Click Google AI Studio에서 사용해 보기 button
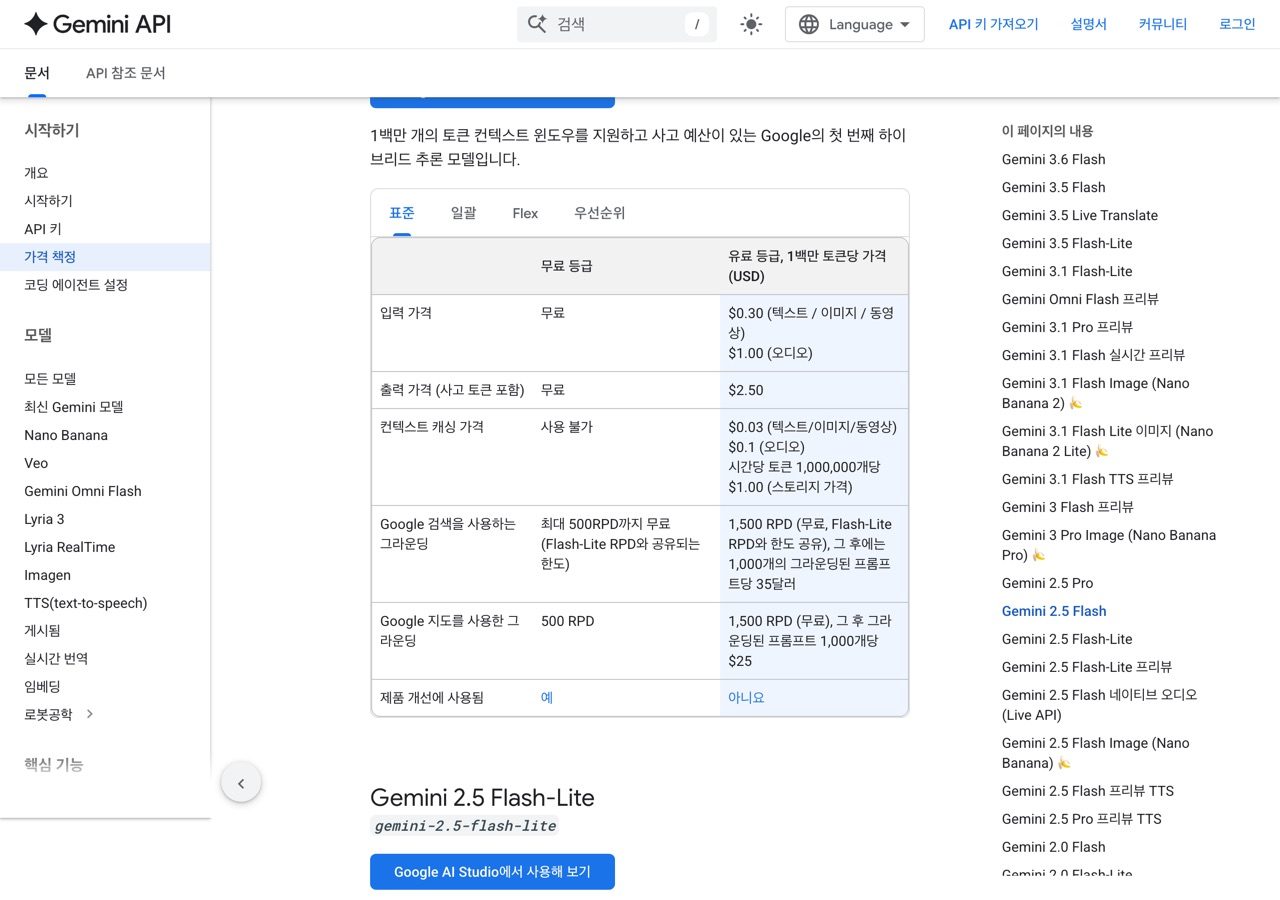The height and width of the screenshot is (900, 1280). 492,872
